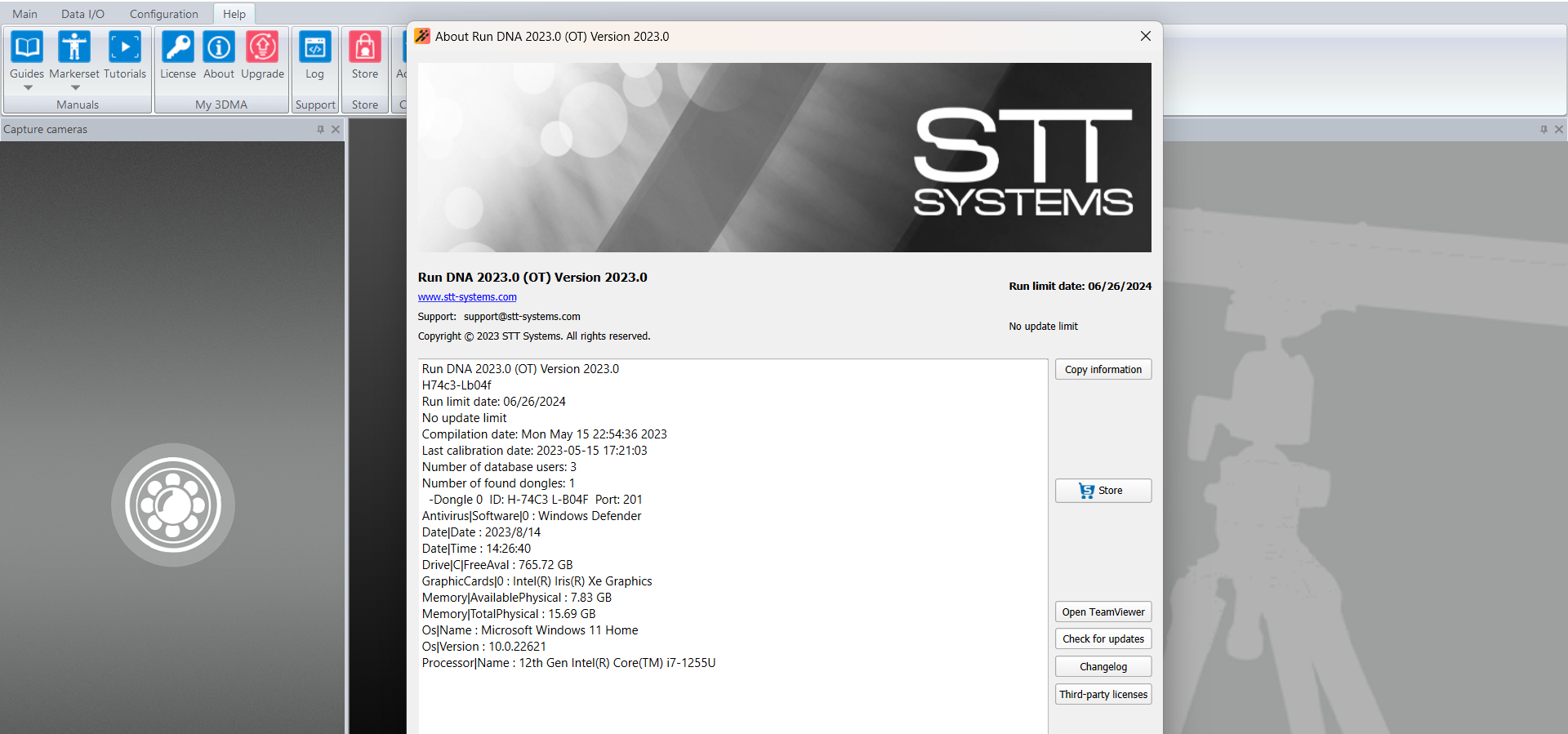Pin the Capture cameras panel

tap(320, 129)
